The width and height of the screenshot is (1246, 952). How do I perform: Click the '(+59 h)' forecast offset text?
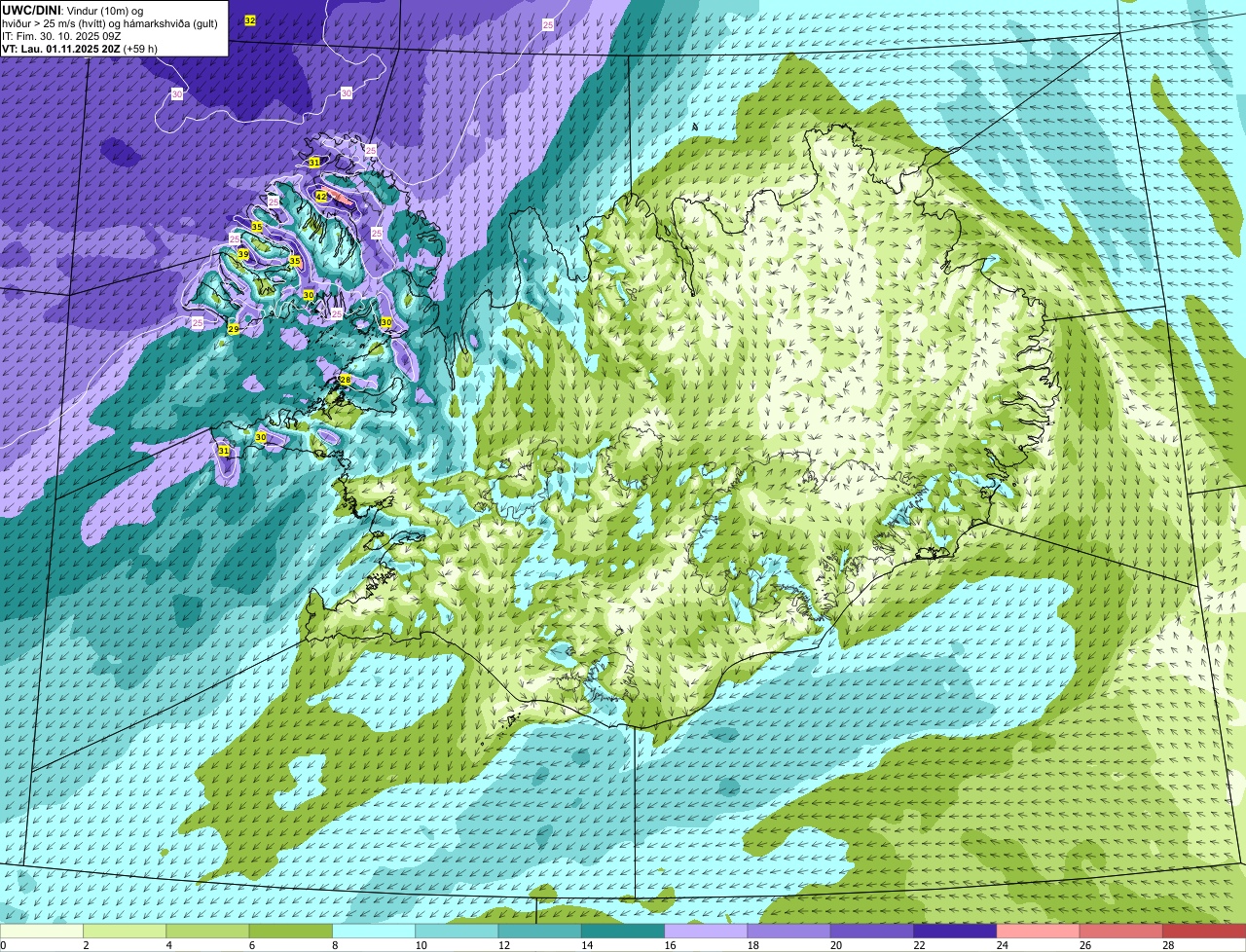tap(140, 49)
